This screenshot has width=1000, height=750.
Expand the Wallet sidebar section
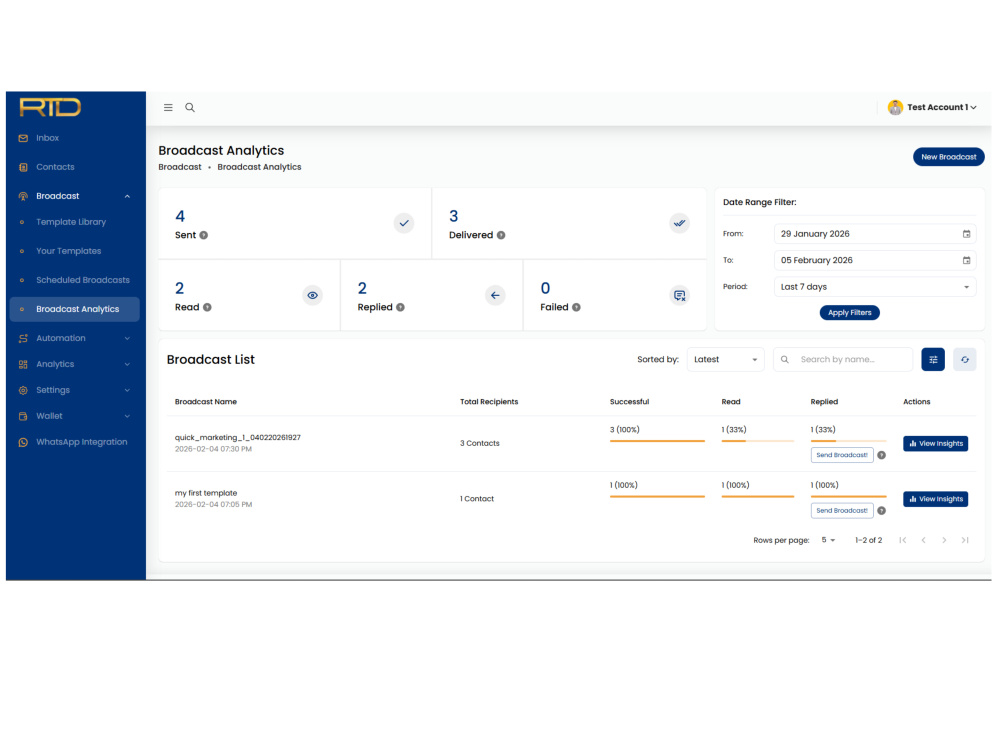click(127, 416)
